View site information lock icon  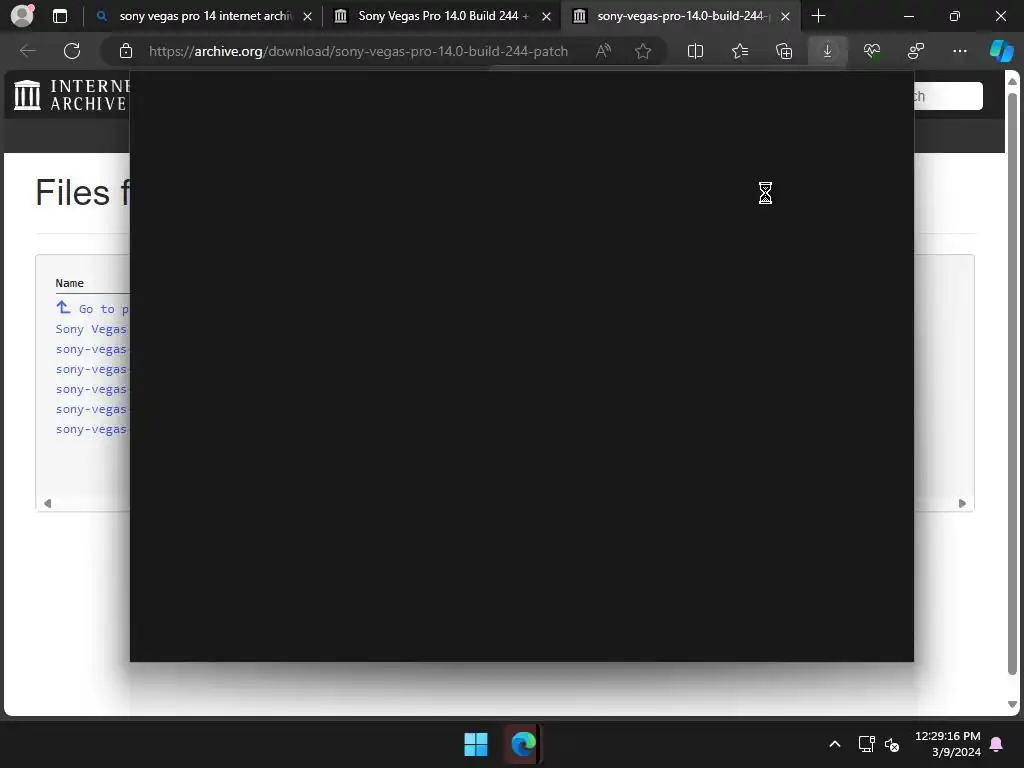tap(126, 51)
